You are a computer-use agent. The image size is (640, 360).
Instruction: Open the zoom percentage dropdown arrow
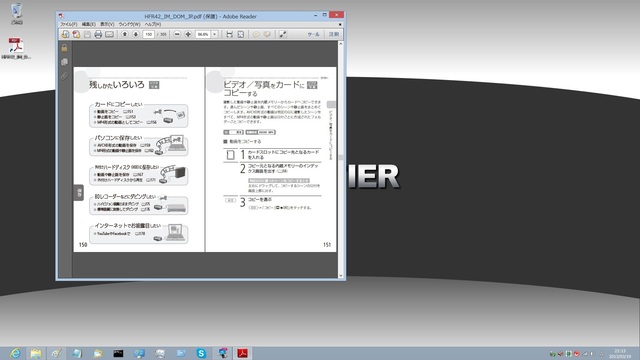point(214,35)
